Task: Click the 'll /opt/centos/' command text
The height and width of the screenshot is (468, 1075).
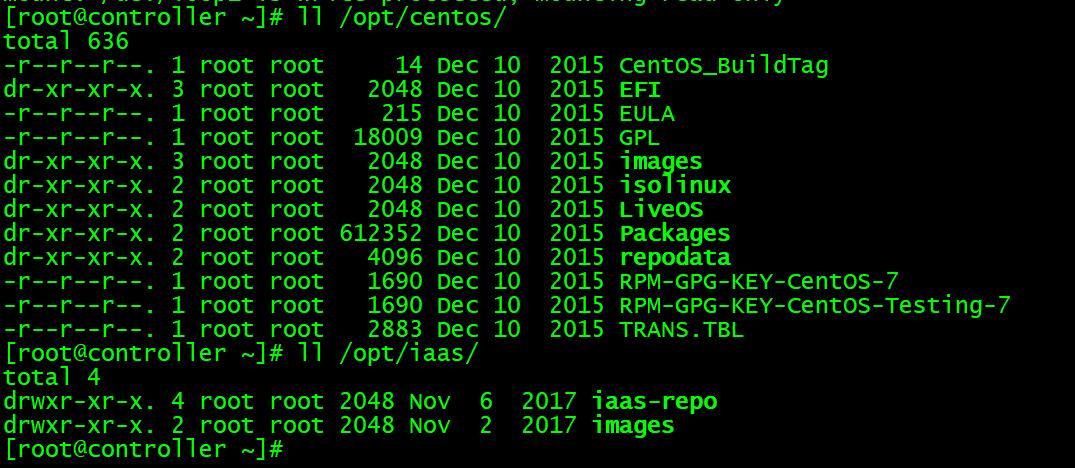Action: pyautogui.click(x=402, y=19)
